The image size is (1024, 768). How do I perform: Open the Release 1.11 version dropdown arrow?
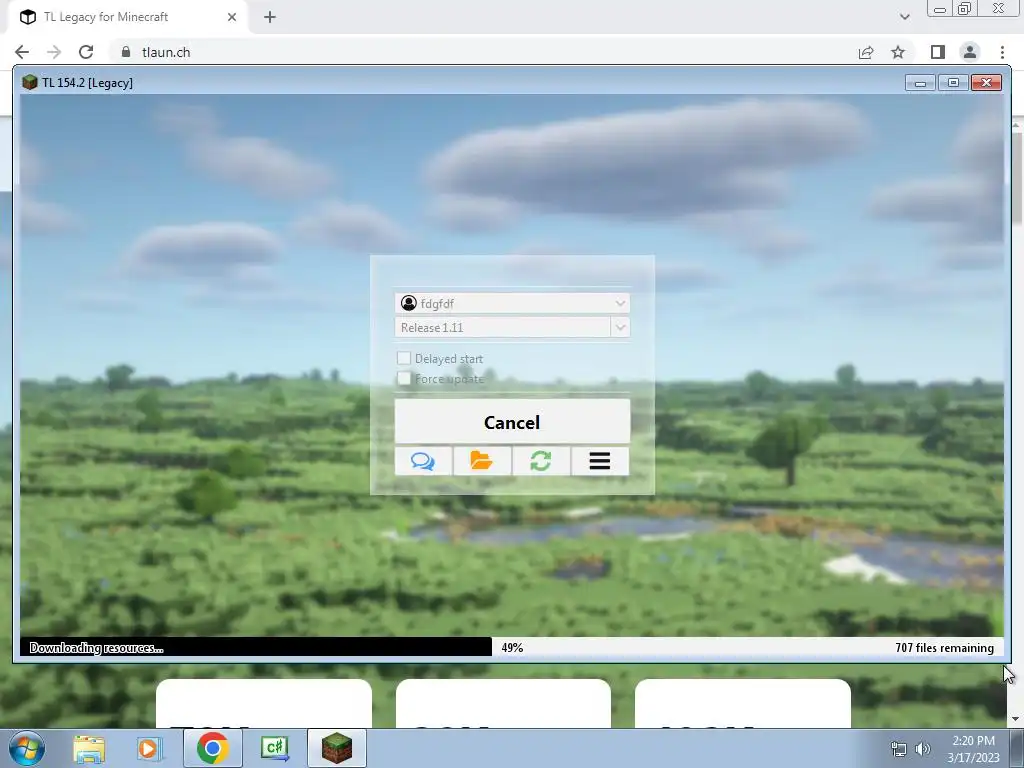point(620,327)
